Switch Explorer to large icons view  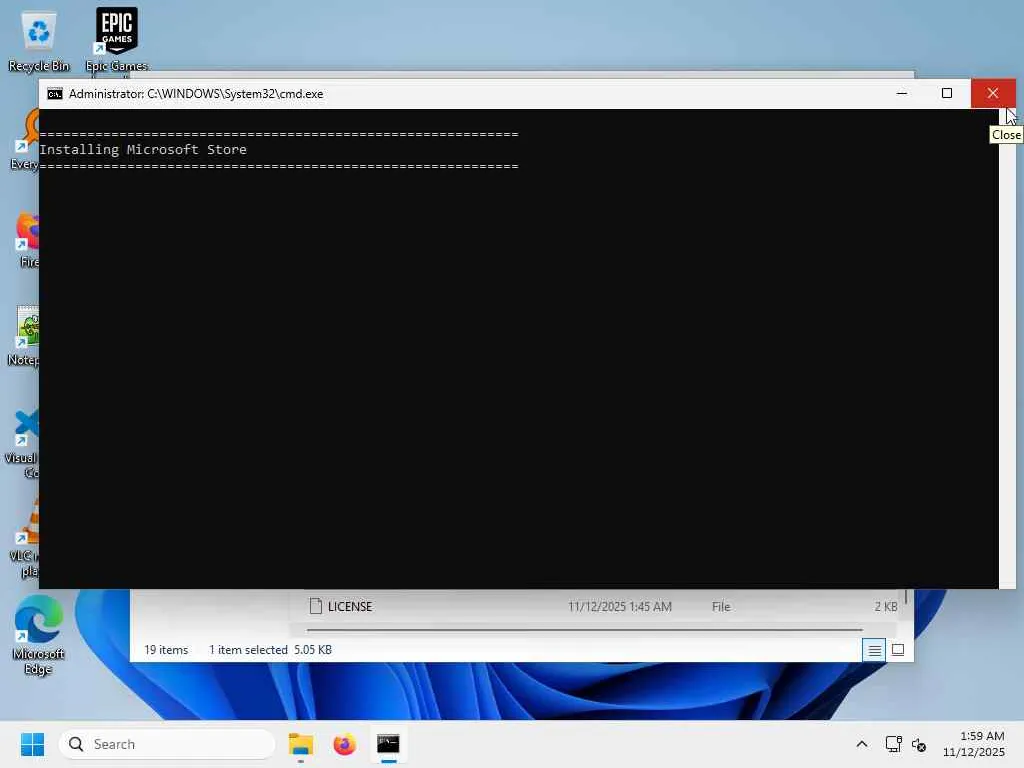point(898,650)
